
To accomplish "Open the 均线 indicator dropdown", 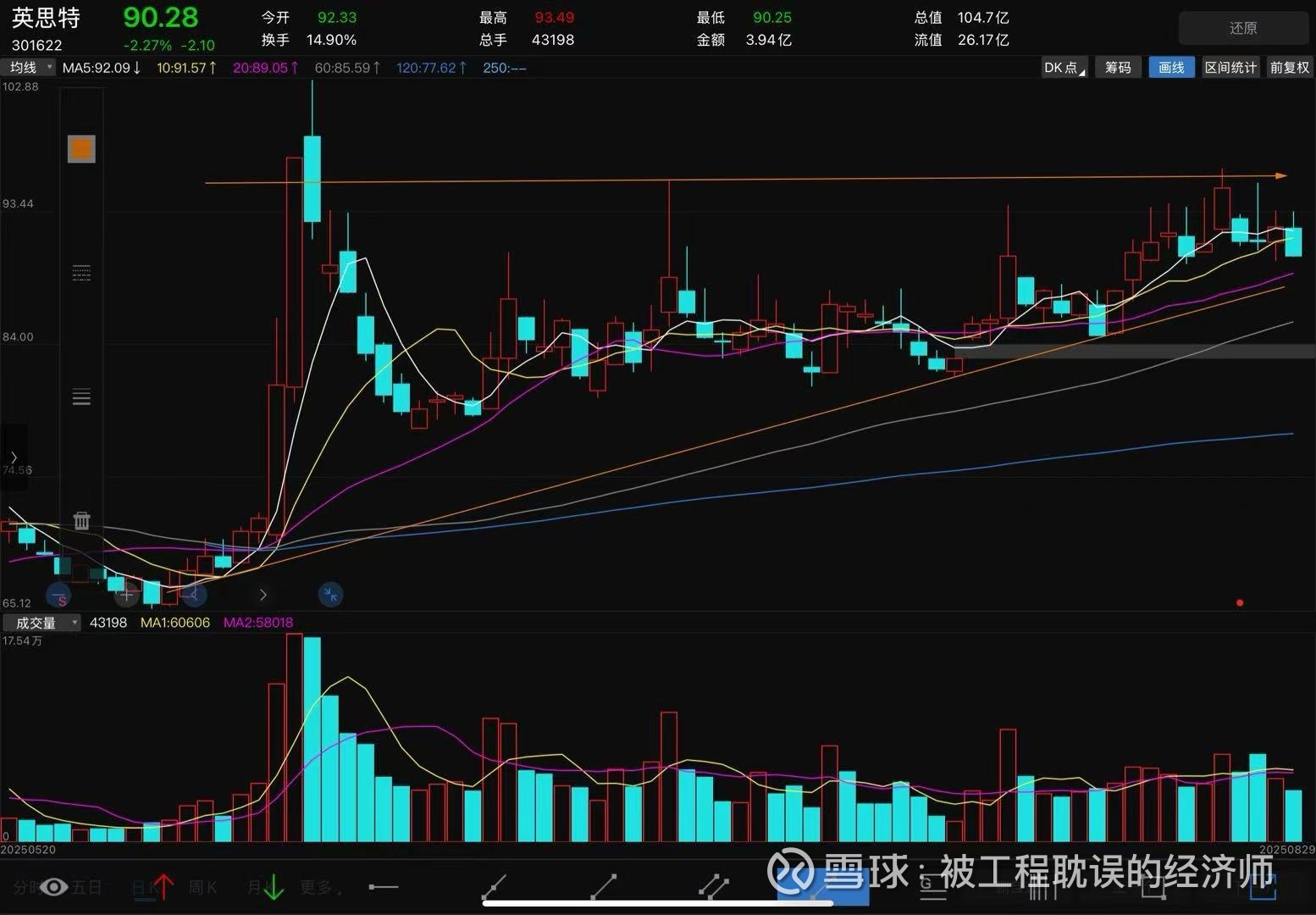I will [x=30, y=68].
